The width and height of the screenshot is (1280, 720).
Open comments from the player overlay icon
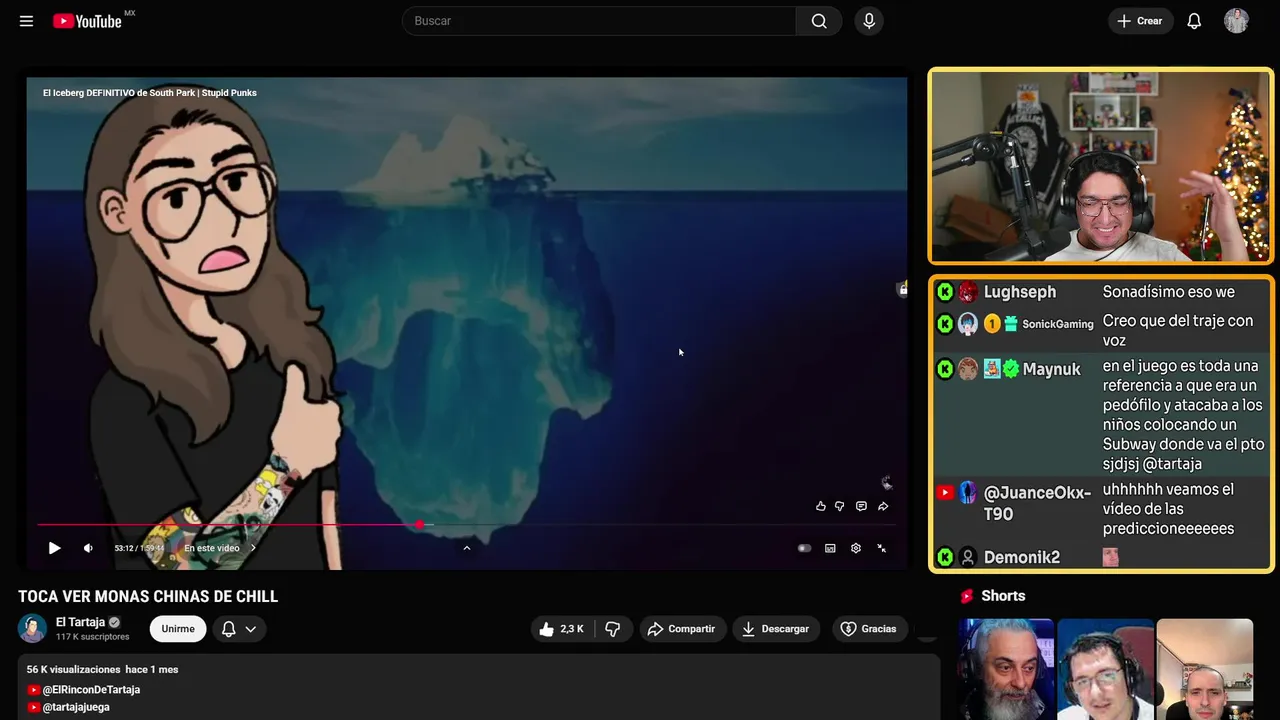(x=861, y=506)
